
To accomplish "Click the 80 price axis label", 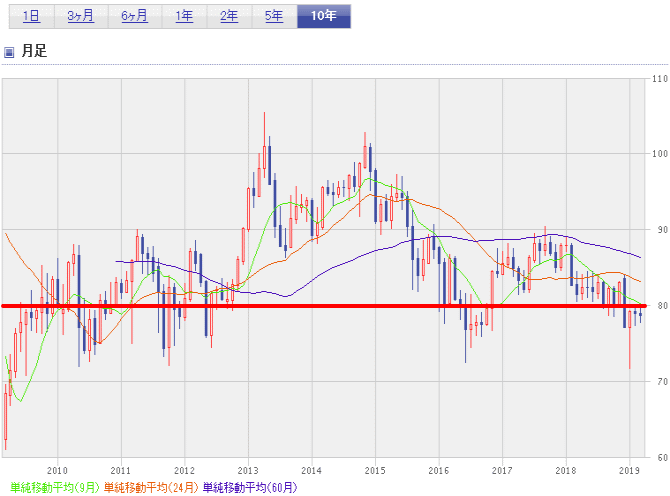I will [662, 306].
